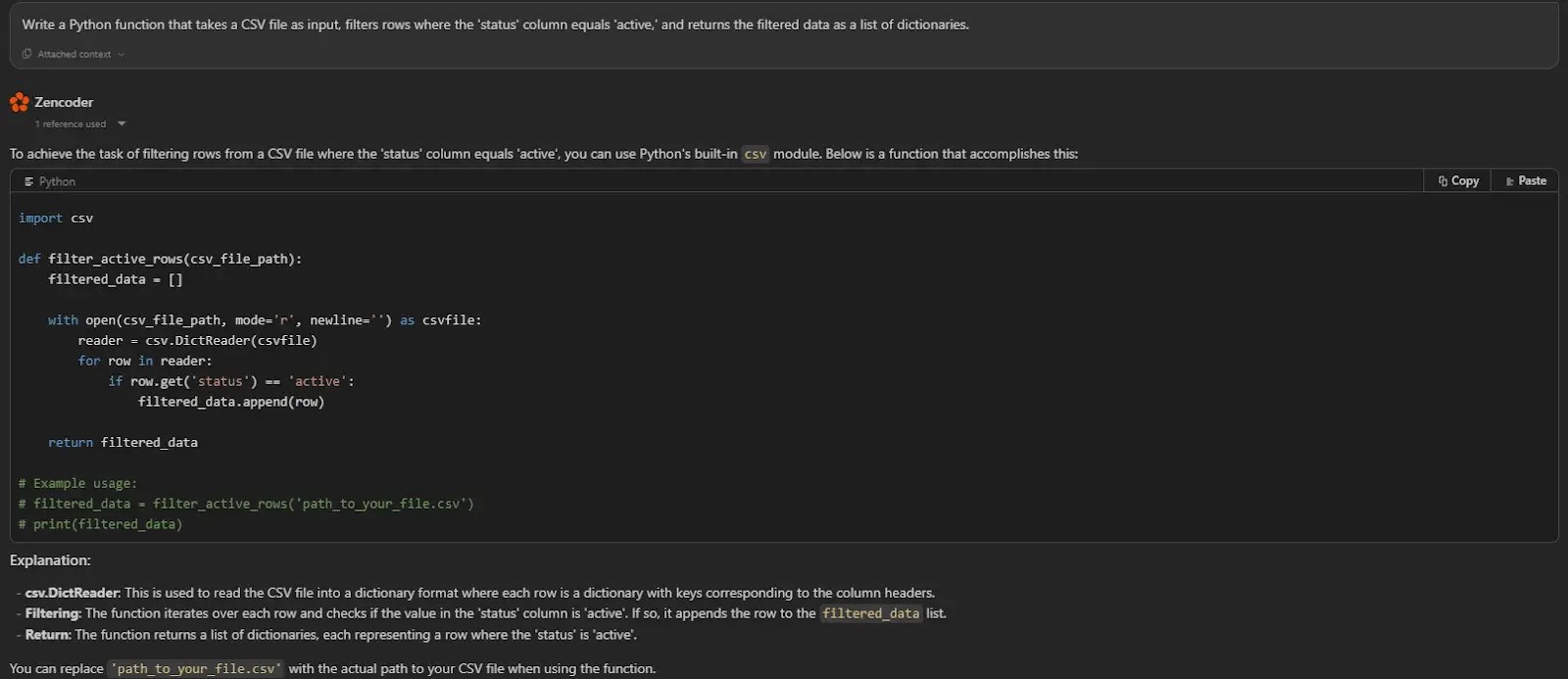The height and width of the screenshot is (679, 1568).
Task: Click the "if row.get('status')" line
Action: (231, 381)
